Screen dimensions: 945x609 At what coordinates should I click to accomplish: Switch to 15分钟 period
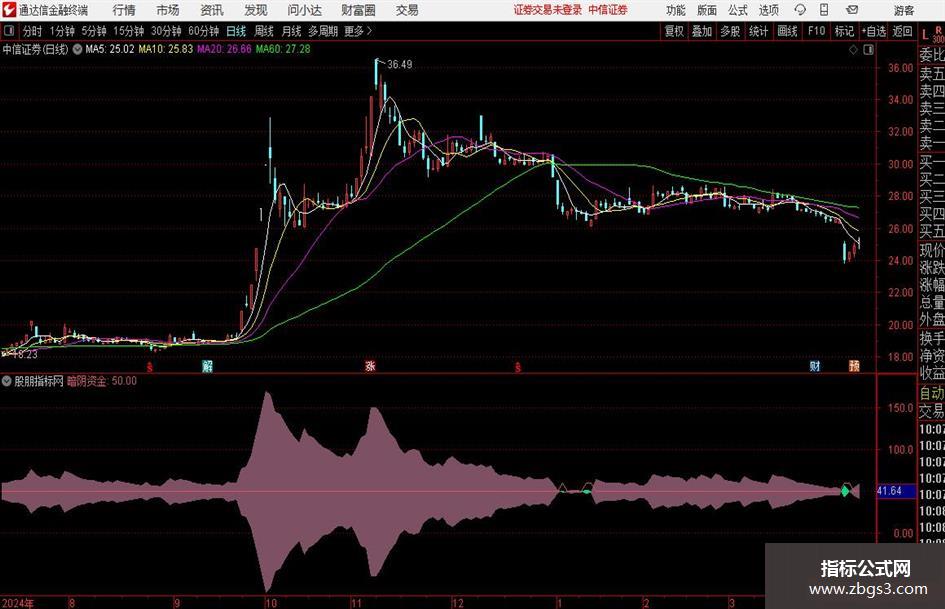(x=128, y=31)
